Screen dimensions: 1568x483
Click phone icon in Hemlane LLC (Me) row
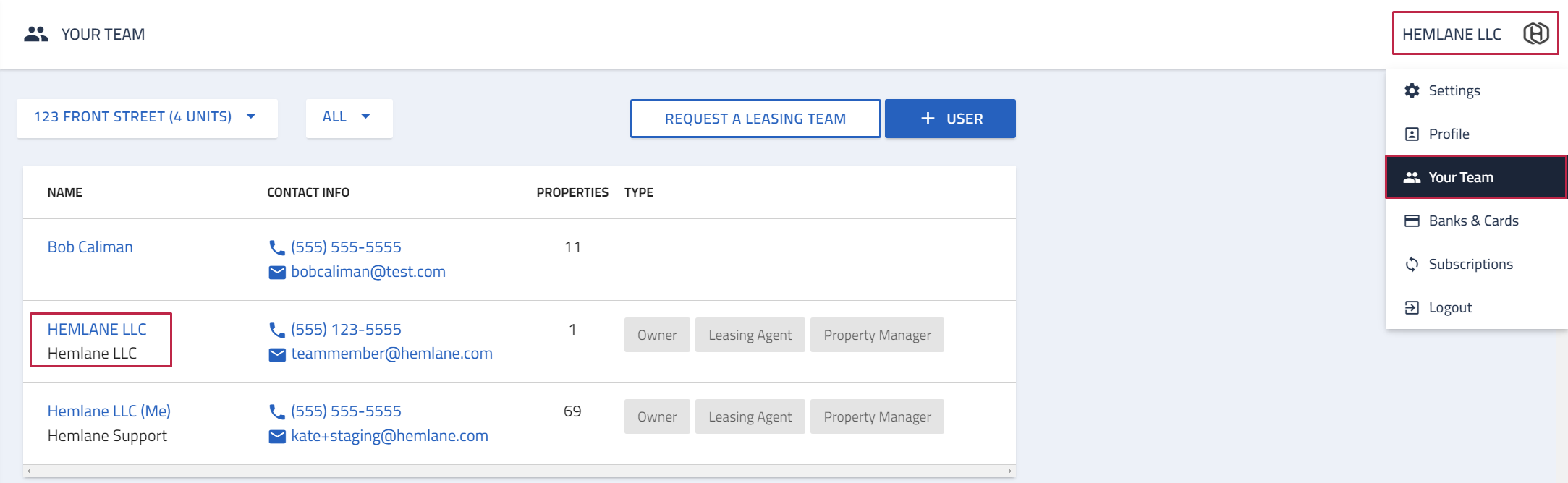pos(276,411)
